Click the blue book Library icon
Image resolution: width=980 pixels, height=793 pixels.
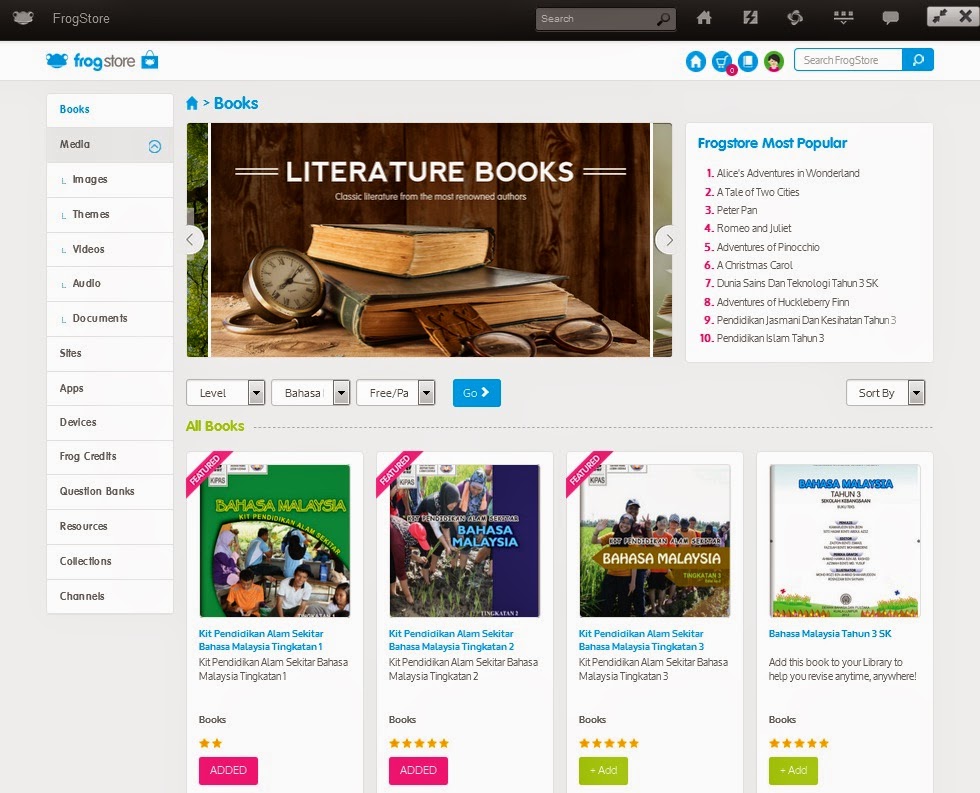(x=748, y=60)
